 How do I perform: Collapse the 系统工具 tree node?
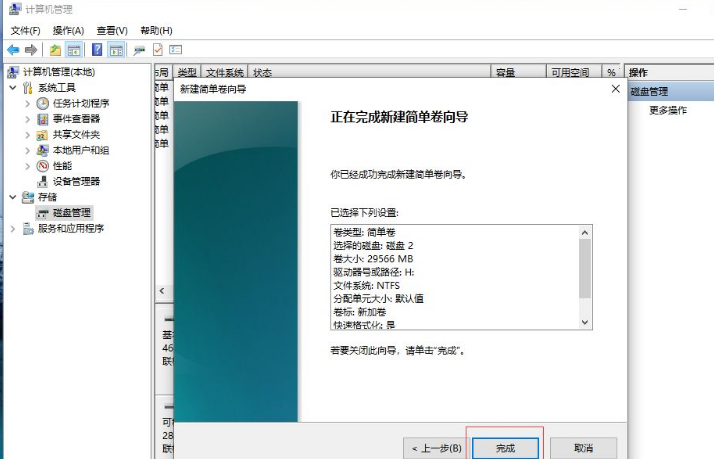click(x=13, y=88)
